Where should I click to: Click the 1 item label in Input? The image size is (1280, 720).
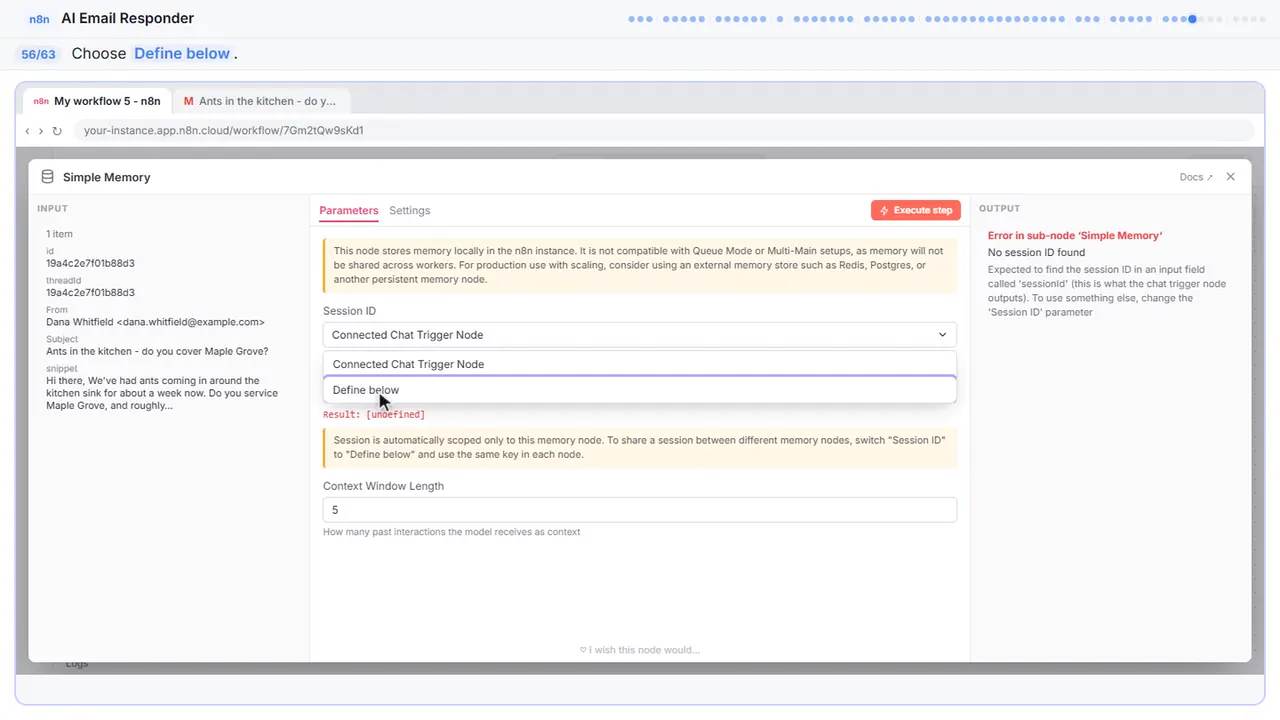(60, 234)
